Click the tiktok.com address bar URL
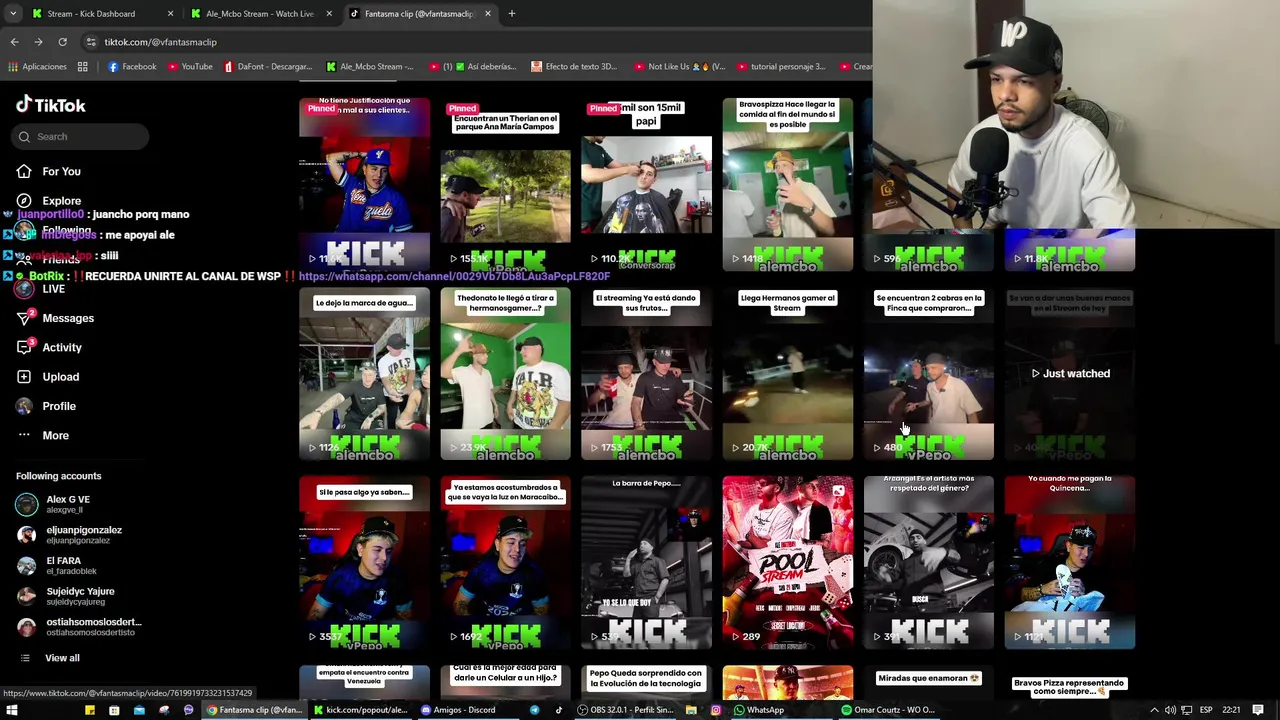1280x720 pixels. [160, 42]
